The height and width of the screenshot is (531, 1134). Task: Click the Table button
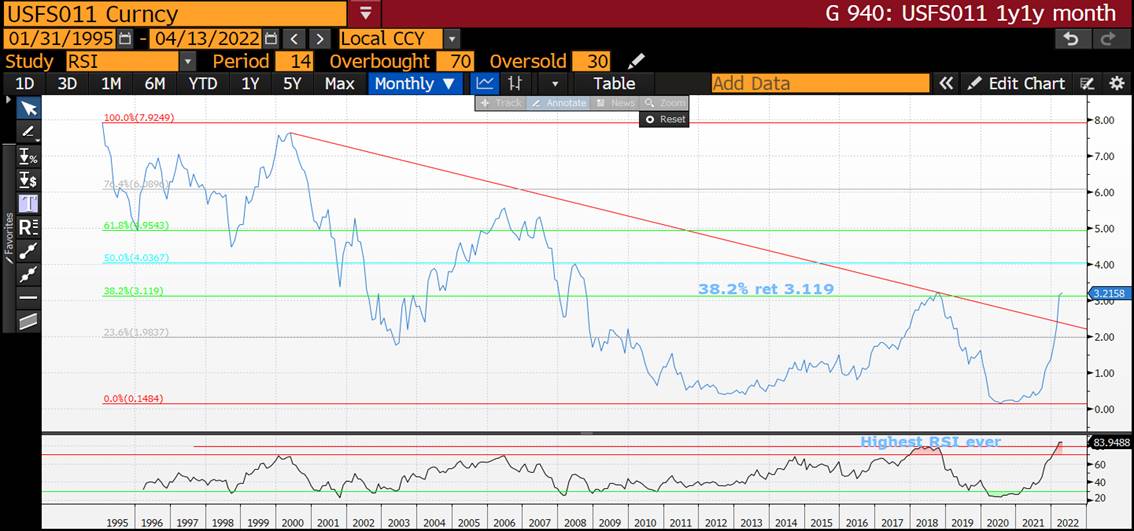pos(614,84)
